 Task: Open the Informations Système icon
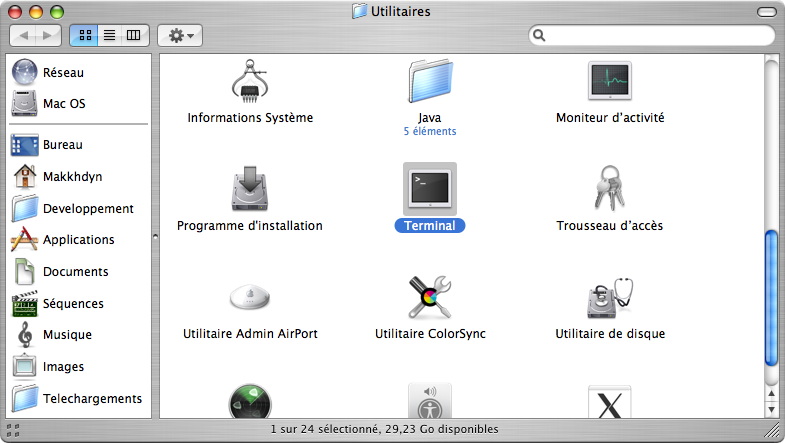tap(250, 81)
